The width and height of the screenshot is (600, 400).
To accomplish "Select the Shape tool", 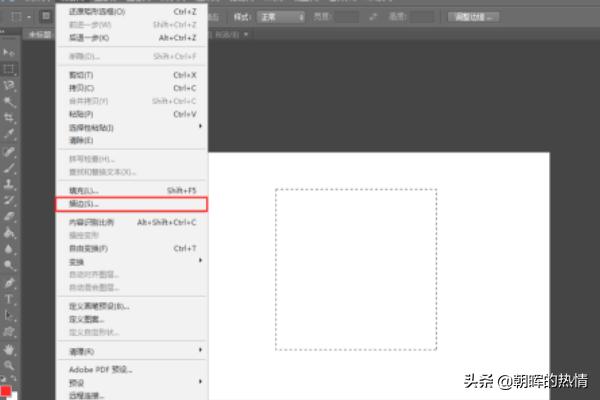I will 8,332.
